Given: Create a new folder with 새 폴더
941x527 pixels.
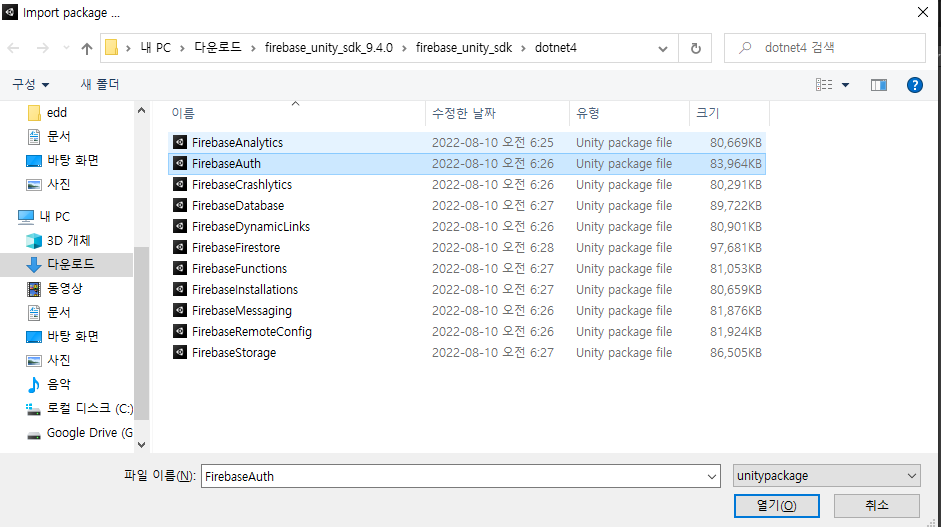Looking at the screenshot, I should (100, 85).
